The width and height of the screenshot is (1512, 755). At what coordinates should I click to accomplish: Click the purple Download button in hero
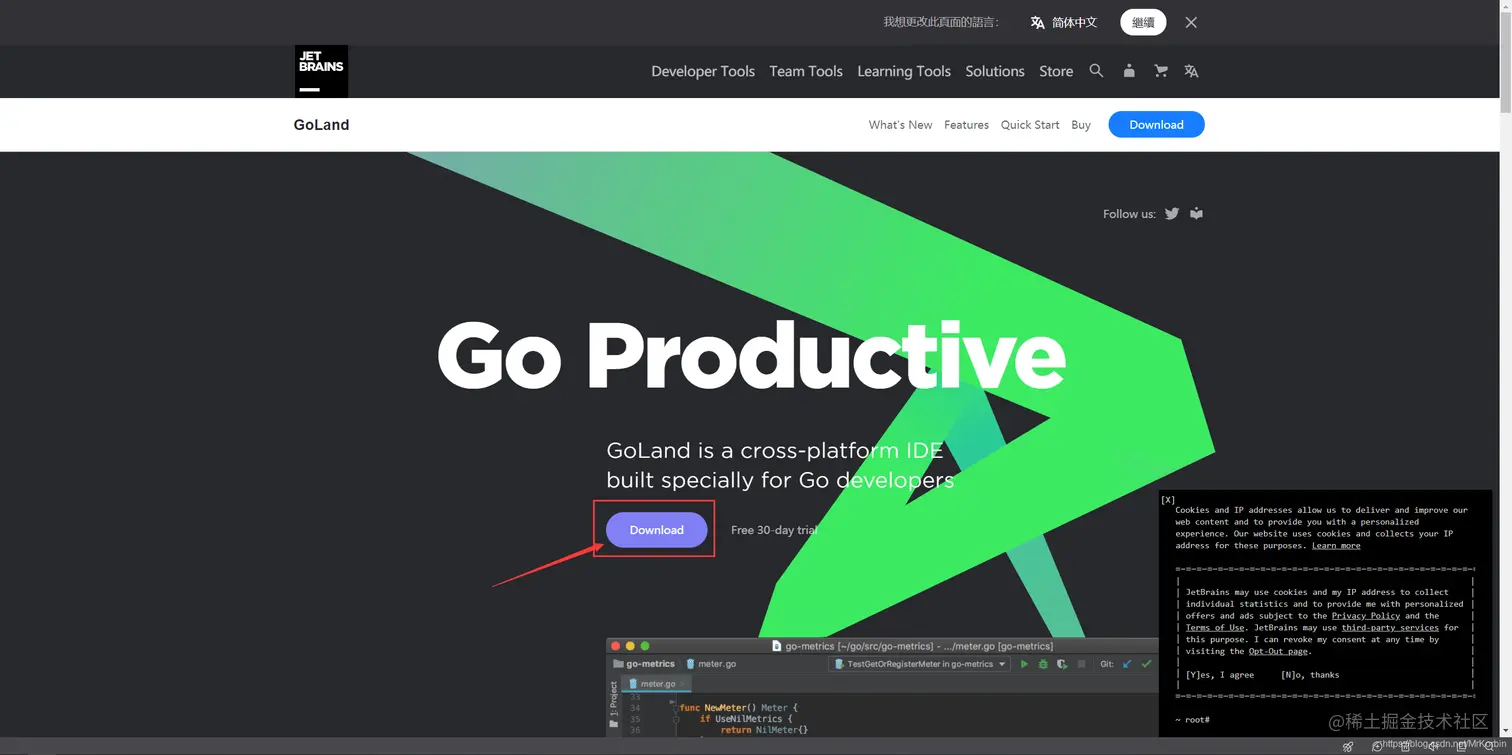(x=657, y=530)
